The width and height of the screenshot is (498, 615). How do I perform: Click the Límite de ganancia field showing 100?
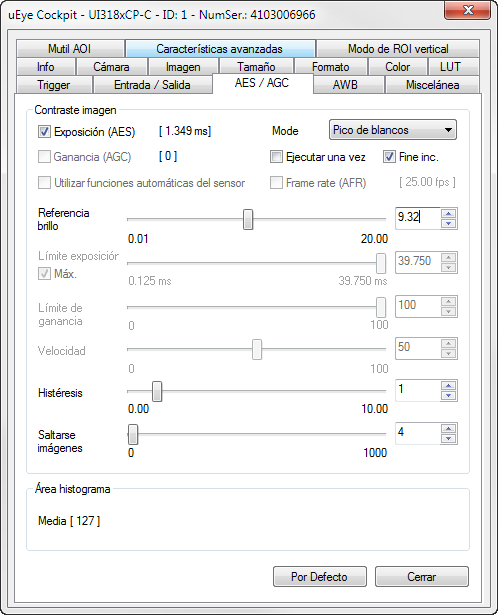tap(418, 306)
